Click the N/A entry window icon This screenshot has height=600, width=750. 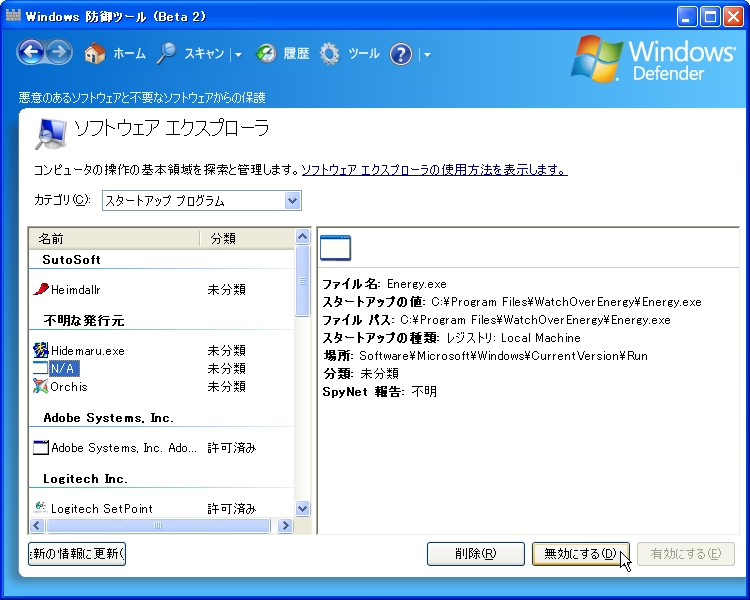pos(41,368)
